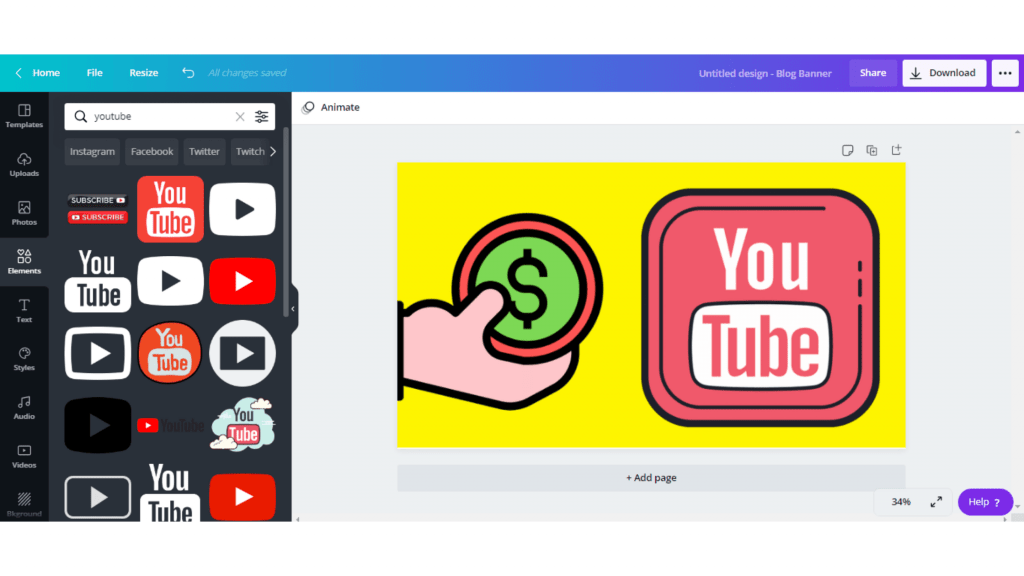1024x576 pixels.
Task: Open the Background sidebar panel
Action: click(24, 504)
